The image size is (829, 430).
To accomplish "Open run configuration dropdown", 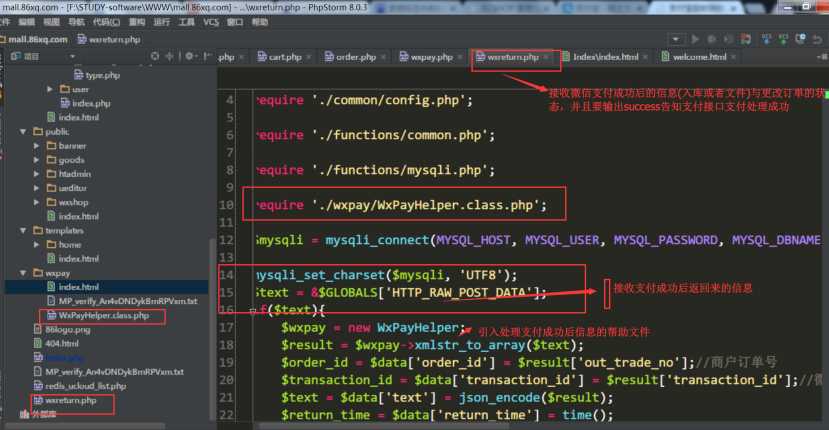I will pos(675,39).
